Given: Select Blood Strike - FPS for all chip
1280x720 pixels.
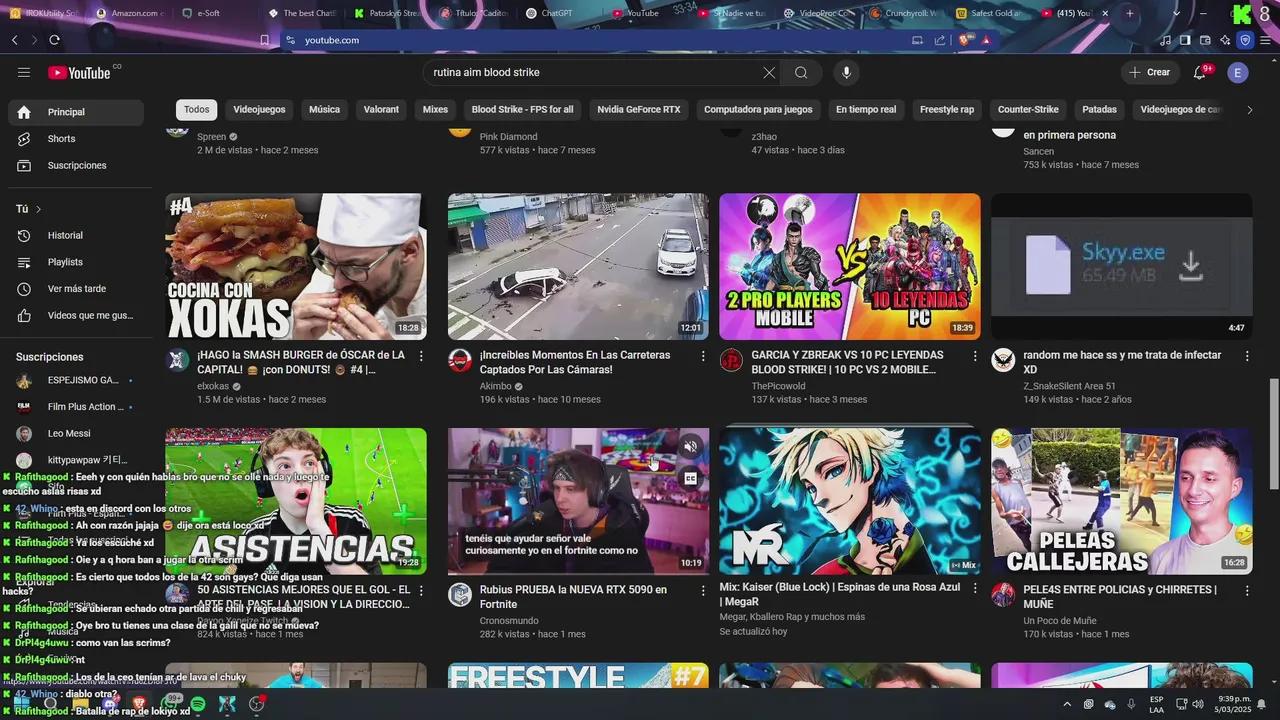Looking at the screenshot, I should 522,109.
